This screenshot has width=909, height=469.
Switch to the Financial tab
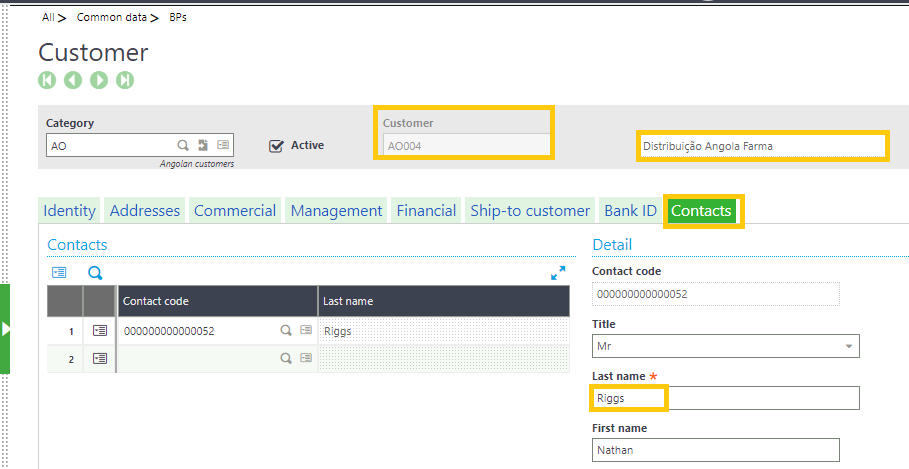point(426,210)
